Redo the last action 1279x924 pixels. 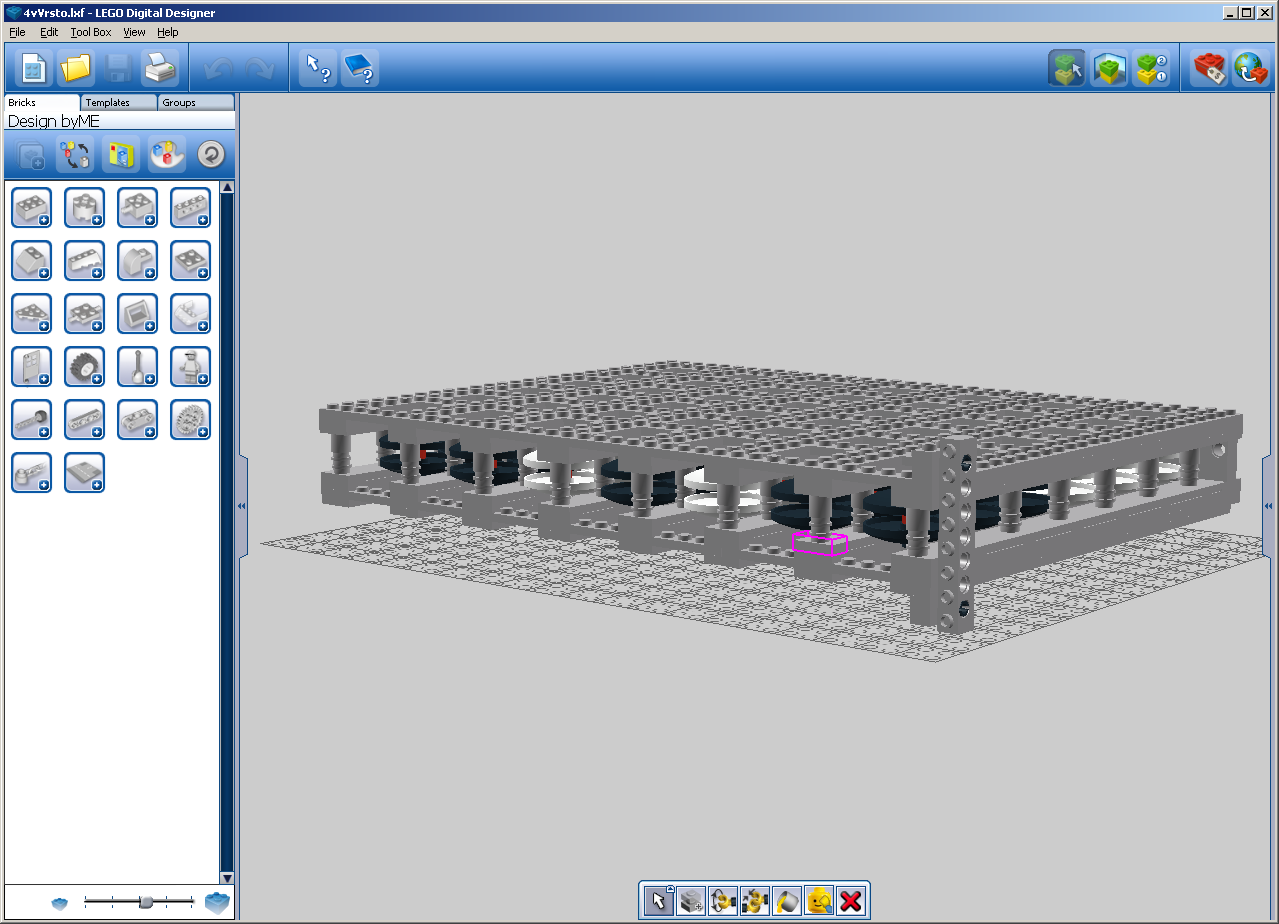pos(259,68)
